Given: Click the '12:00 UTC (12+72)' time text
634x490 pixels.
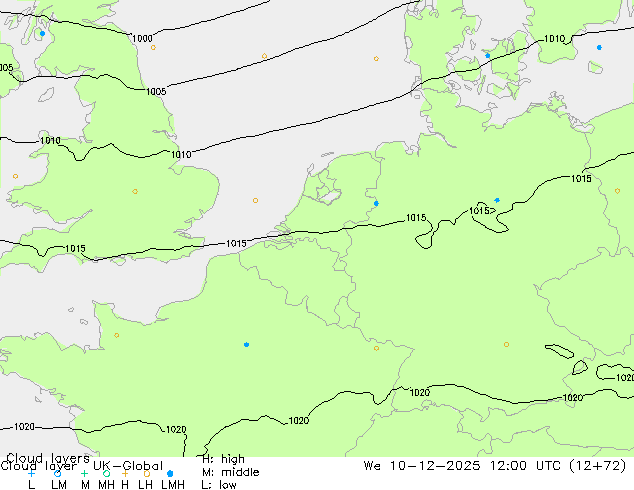Looking at the screenshot, I should point(558,466).
